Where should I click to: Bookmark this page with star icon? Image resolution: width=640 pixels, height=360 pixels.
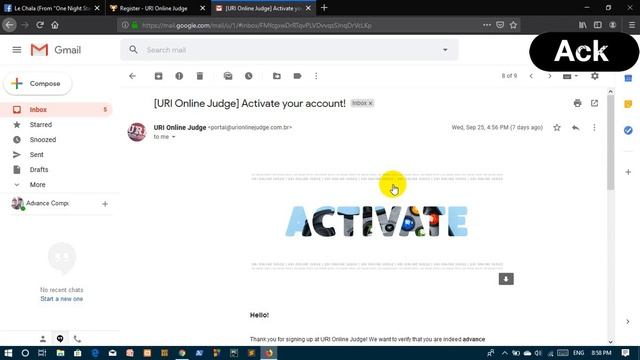click(x=513, y=25)
